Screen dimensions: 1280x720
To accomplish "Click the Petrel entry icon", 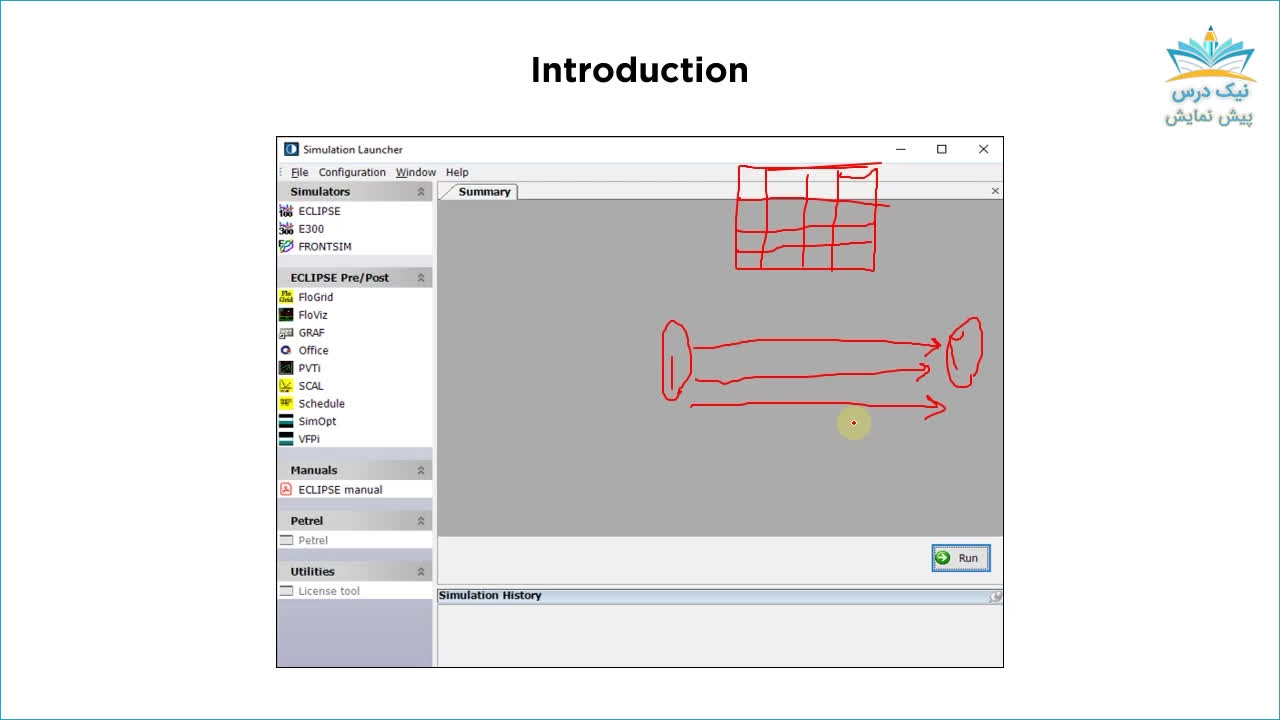I will pos(286,540).
